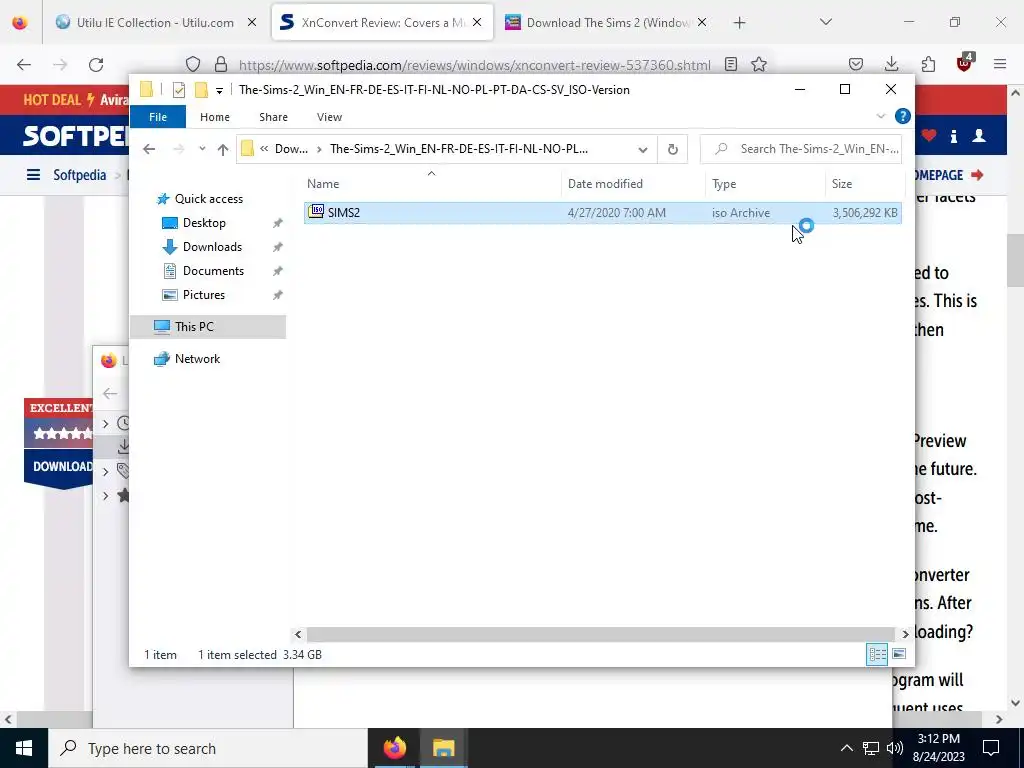Toggle Firefox reader view icon
The height and width of the screenshot is (768, 1024).
[731, 64]
